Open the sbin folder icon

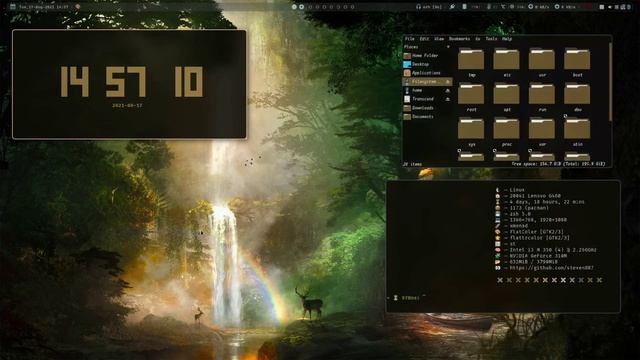tap(577, 129)
